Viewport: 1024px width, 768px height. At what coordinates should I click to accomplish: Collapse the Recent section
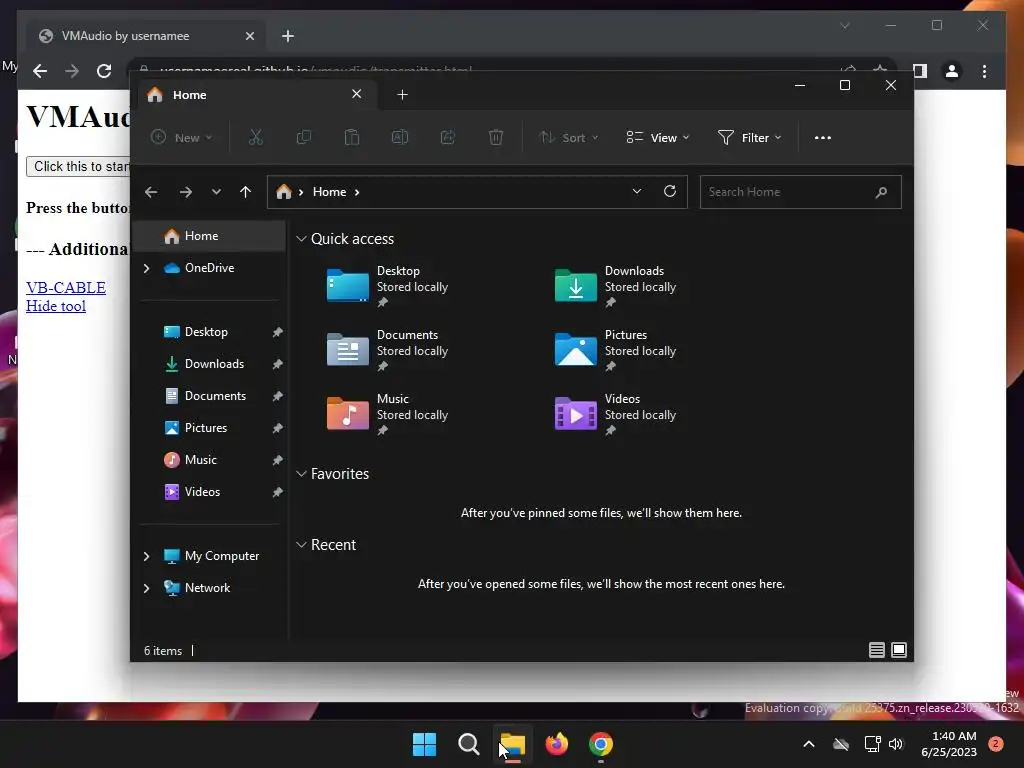301,545
